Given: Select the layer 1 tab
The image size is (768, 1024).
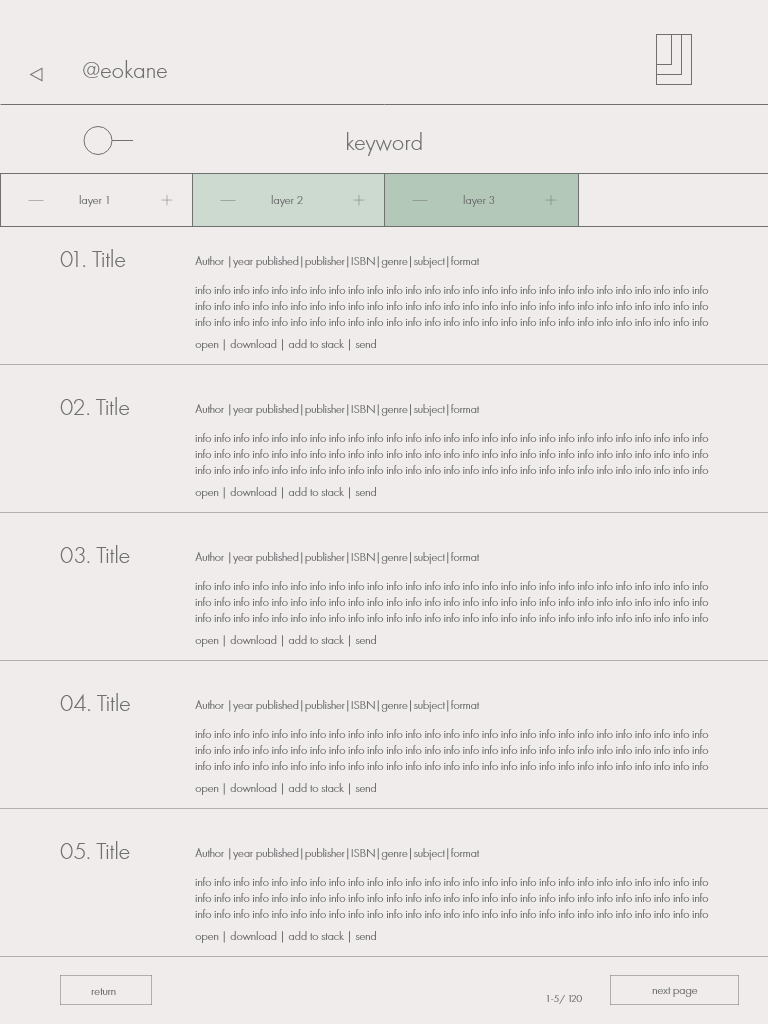Looking at the screenshot, I should (x=94, y=200).
